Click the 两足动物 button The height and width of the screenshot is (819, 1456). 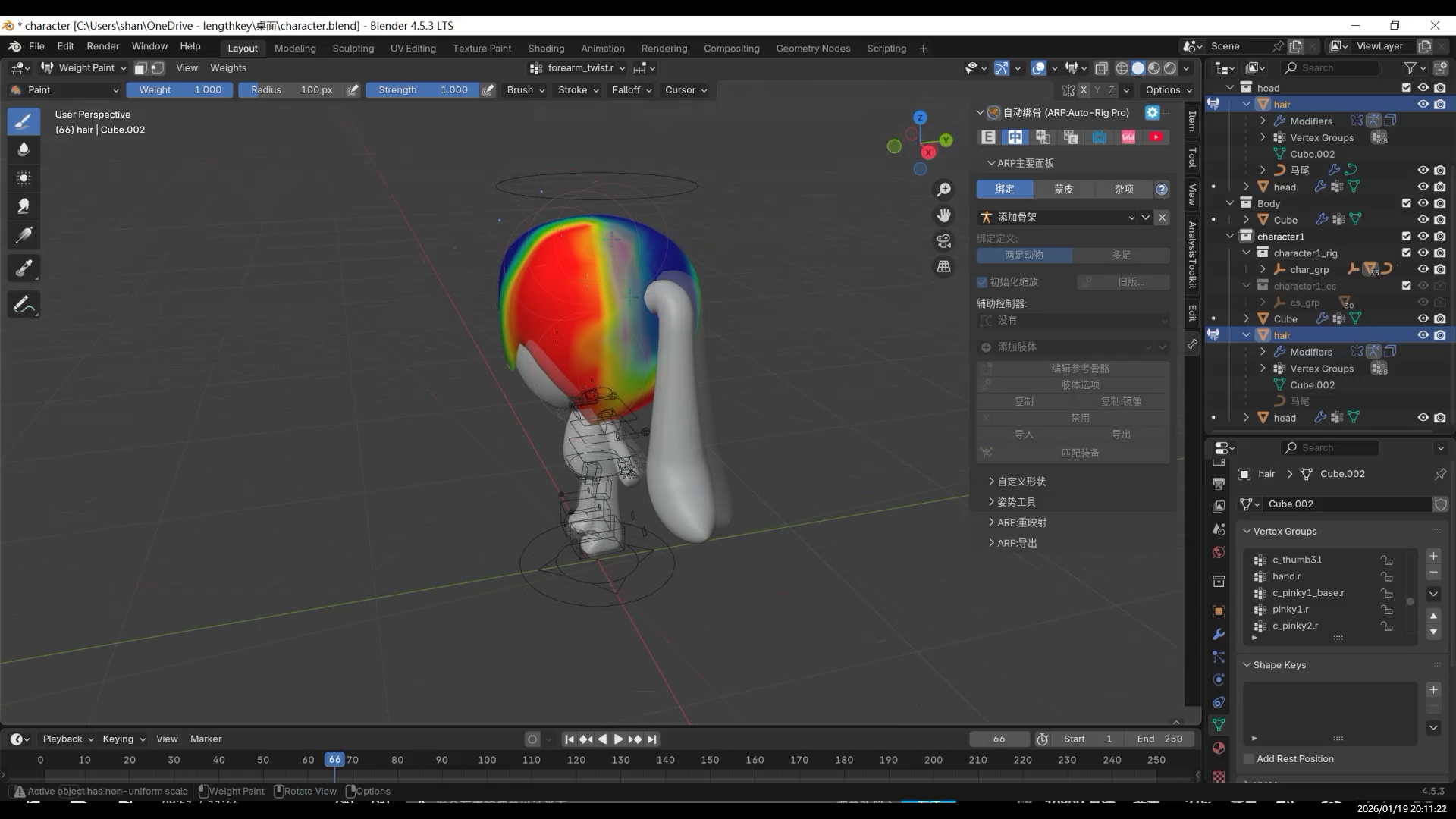[x=1024, y=256]
